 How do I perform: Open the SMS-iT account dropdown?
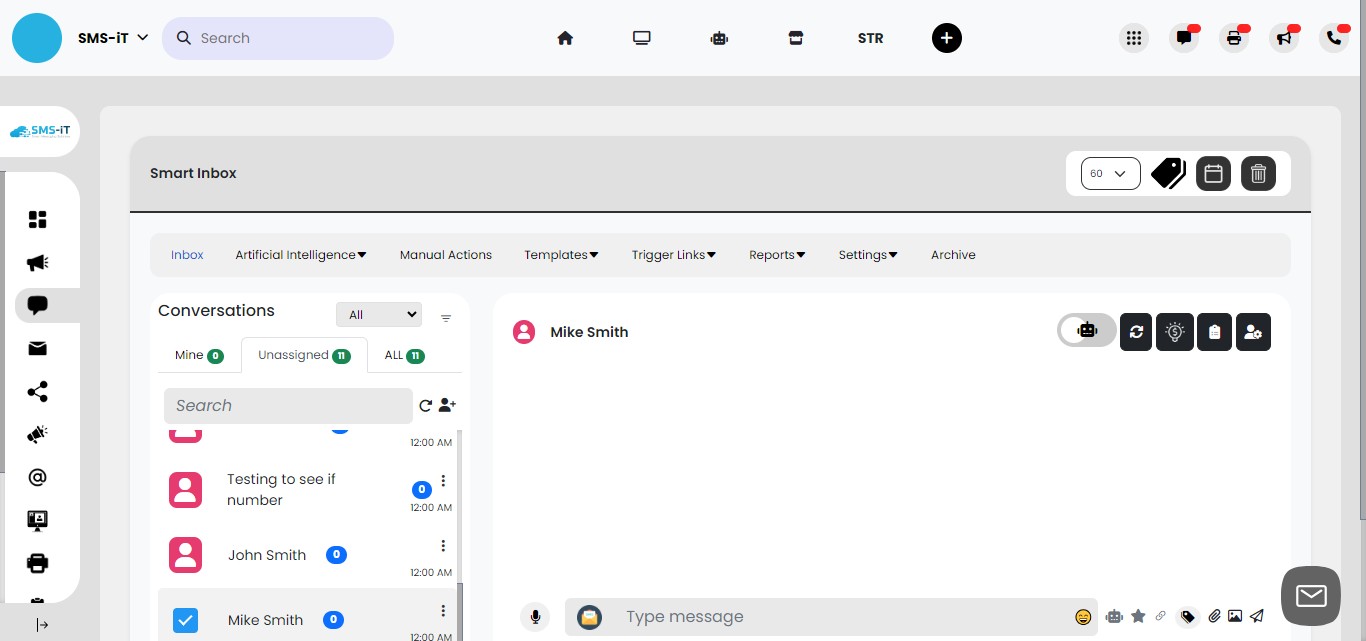(x=113, y=38)
